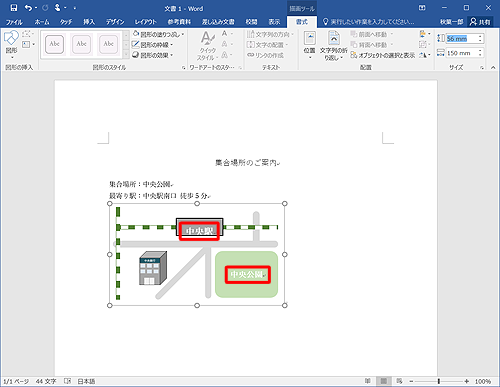Open 文字列の折り返し wrap text menu
Viewport: 500px width, 387px height.
click(x=333, y=45)
